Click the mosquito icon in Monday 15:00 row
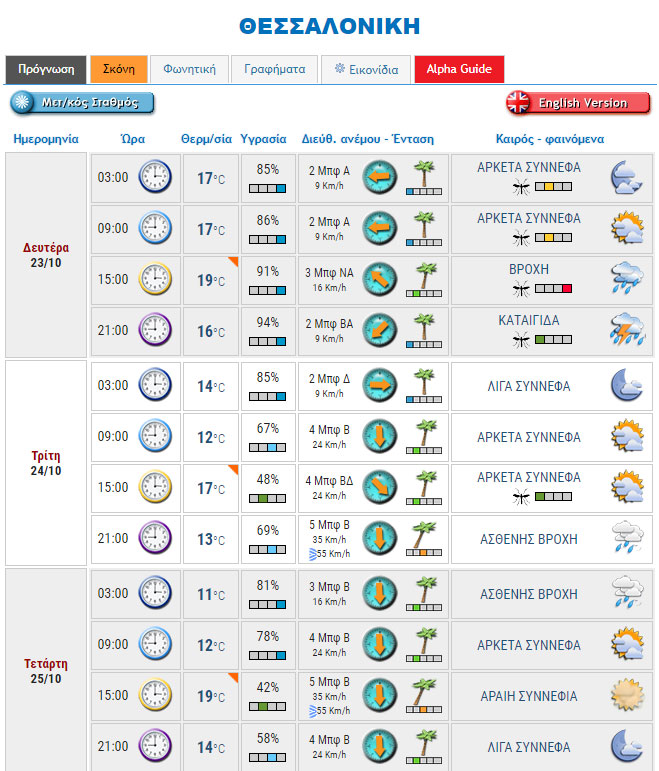659x771 pixels. pyautogui.click(x=520, y=288)
